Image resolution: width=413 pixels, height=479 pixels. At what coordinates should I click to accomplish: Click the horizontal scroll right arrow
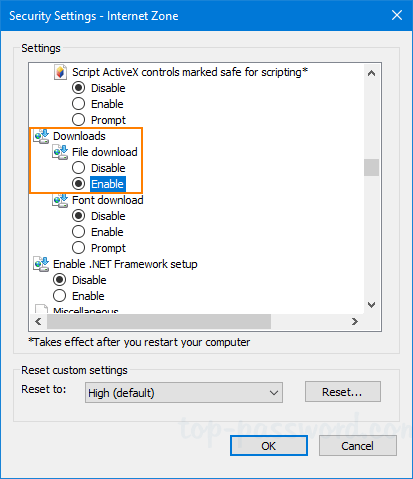click(x=355, y=322)
